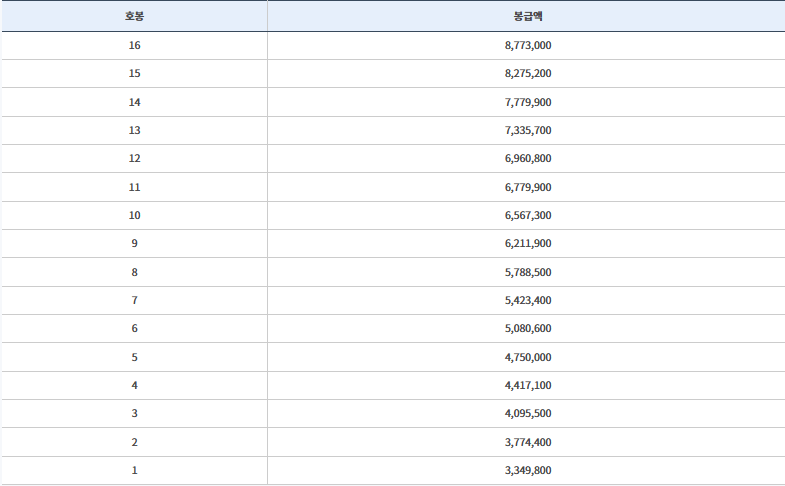Select the grade cell 14

[134, 102]
